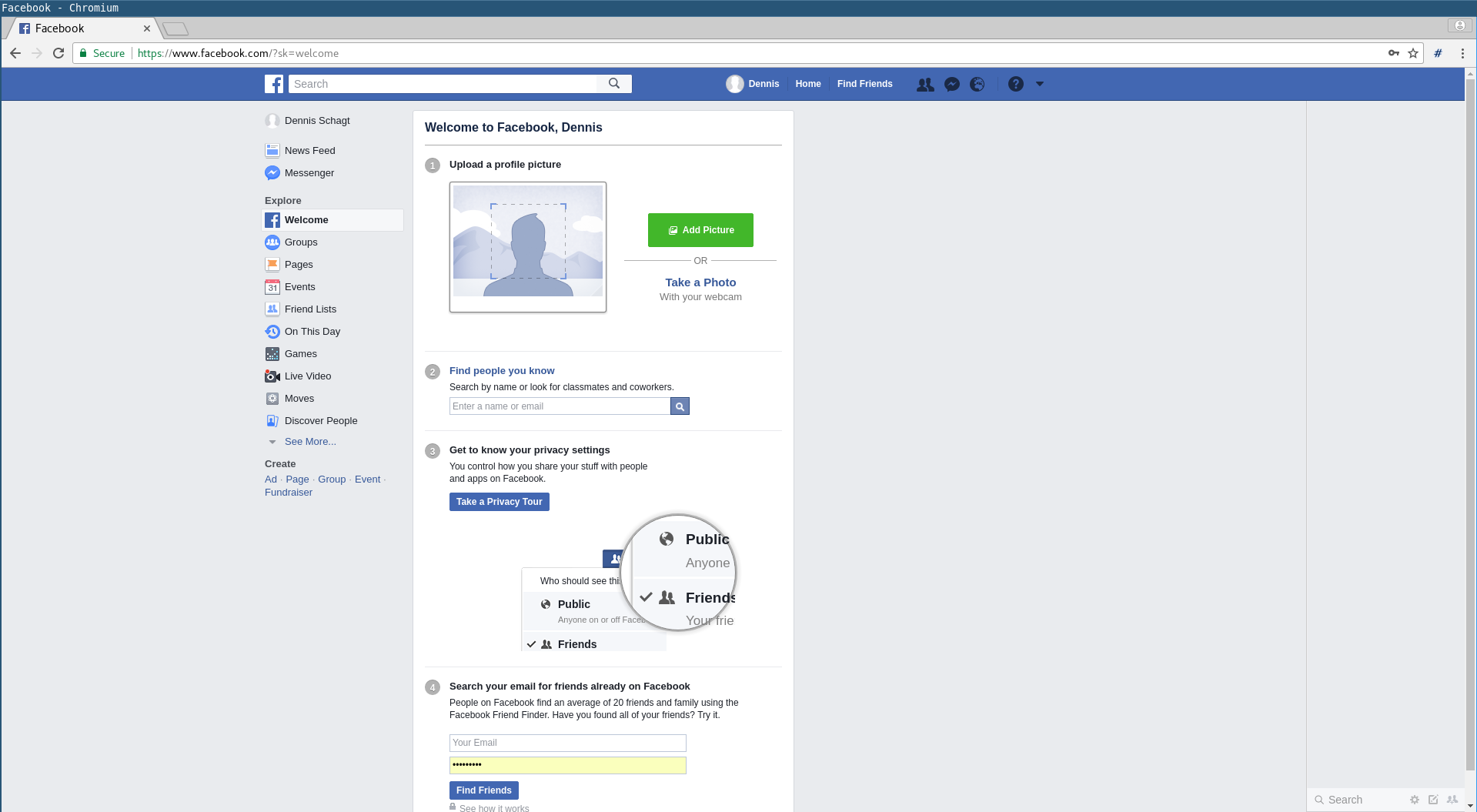Click Event link under Create
Viewport: 1477px width, 812px height.
point(367,480)
